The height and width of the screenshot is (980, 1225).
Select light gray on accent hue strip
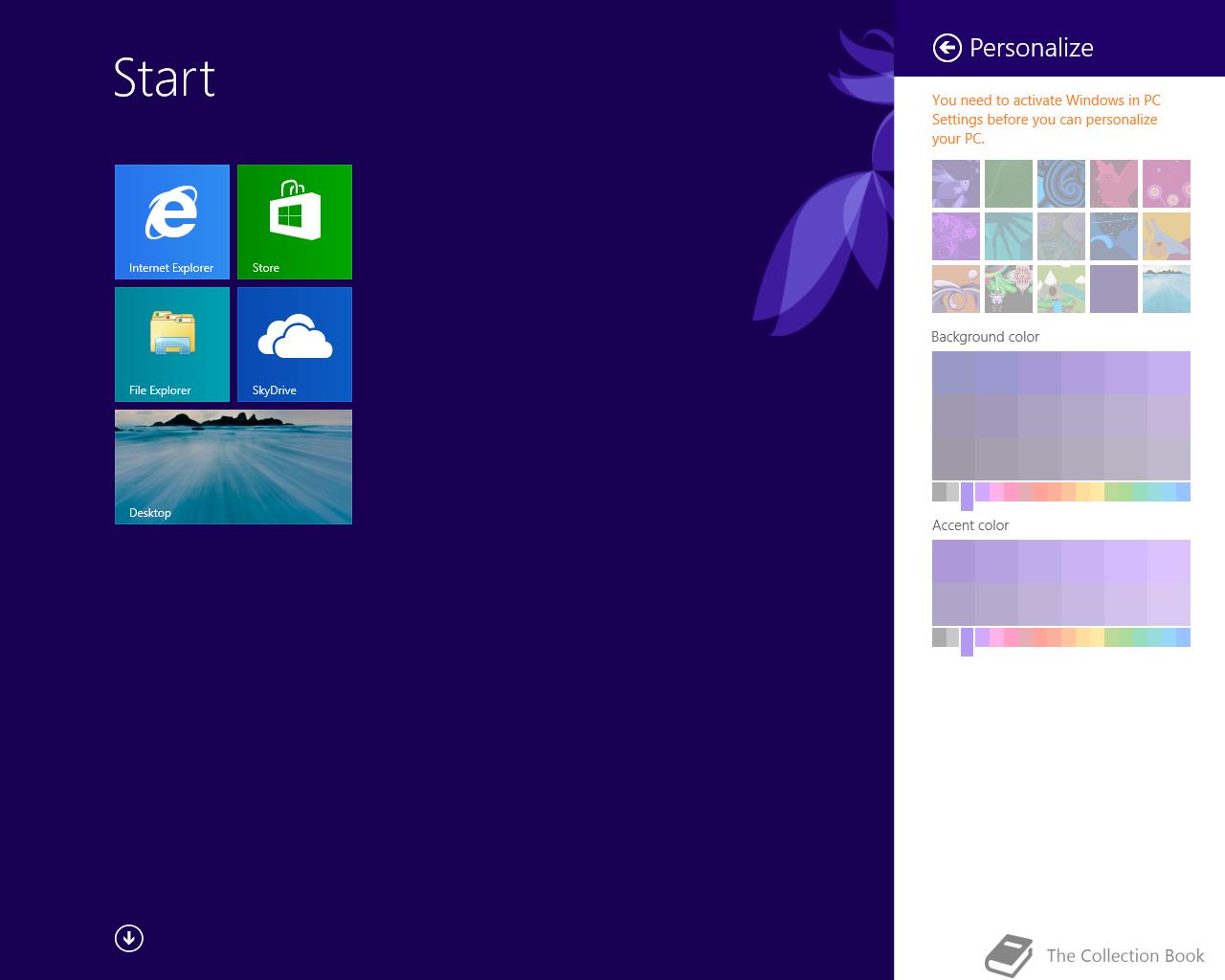(953, 637)
